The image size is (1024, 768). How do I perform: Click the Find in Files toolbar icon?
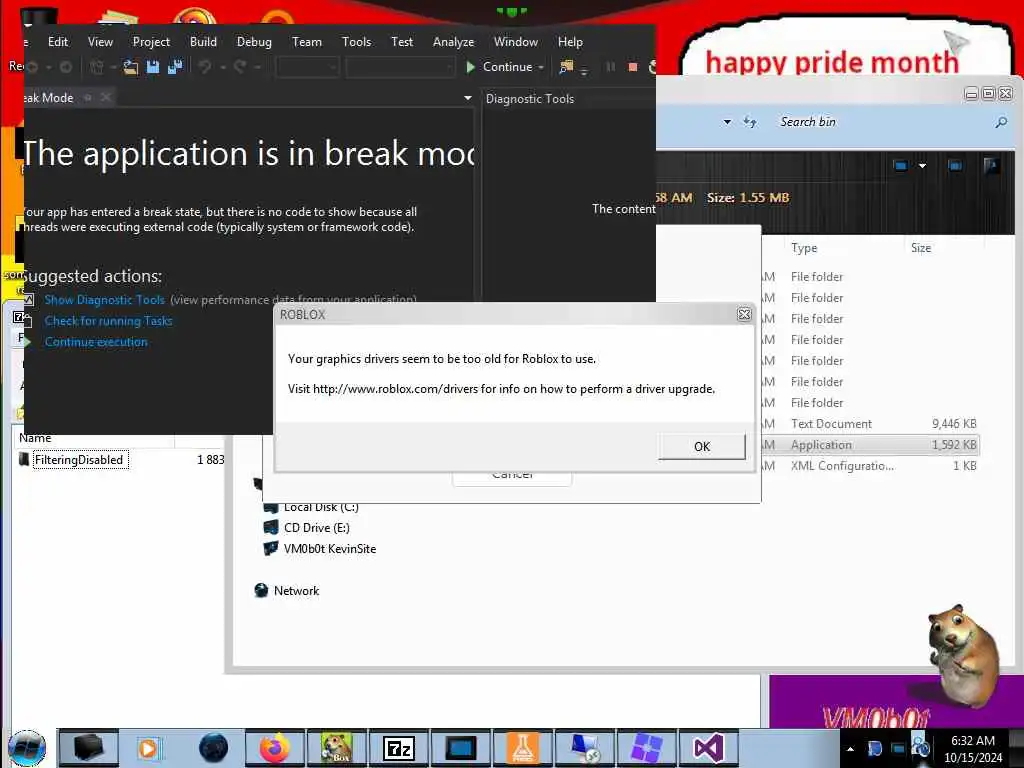coord(566,67)
